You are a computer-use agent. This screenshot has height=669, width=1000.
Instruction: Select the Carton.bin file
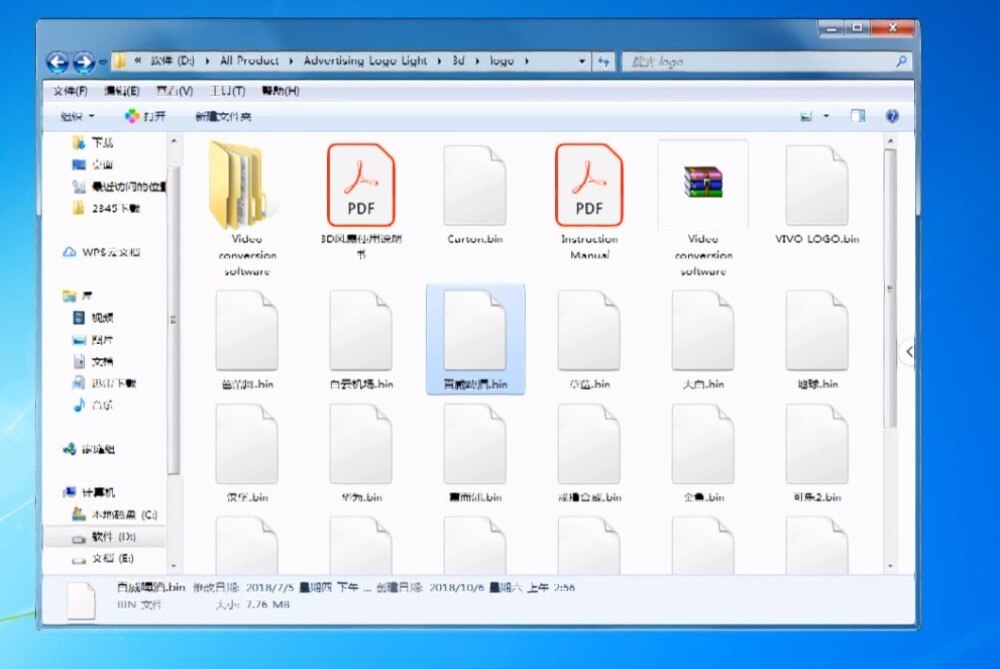475,195
